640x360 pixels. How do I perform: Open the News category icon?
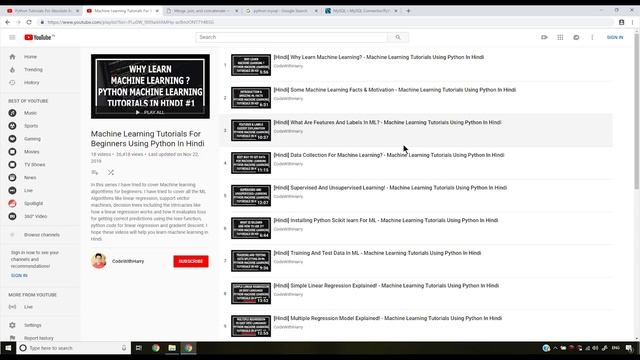[12, 178]
